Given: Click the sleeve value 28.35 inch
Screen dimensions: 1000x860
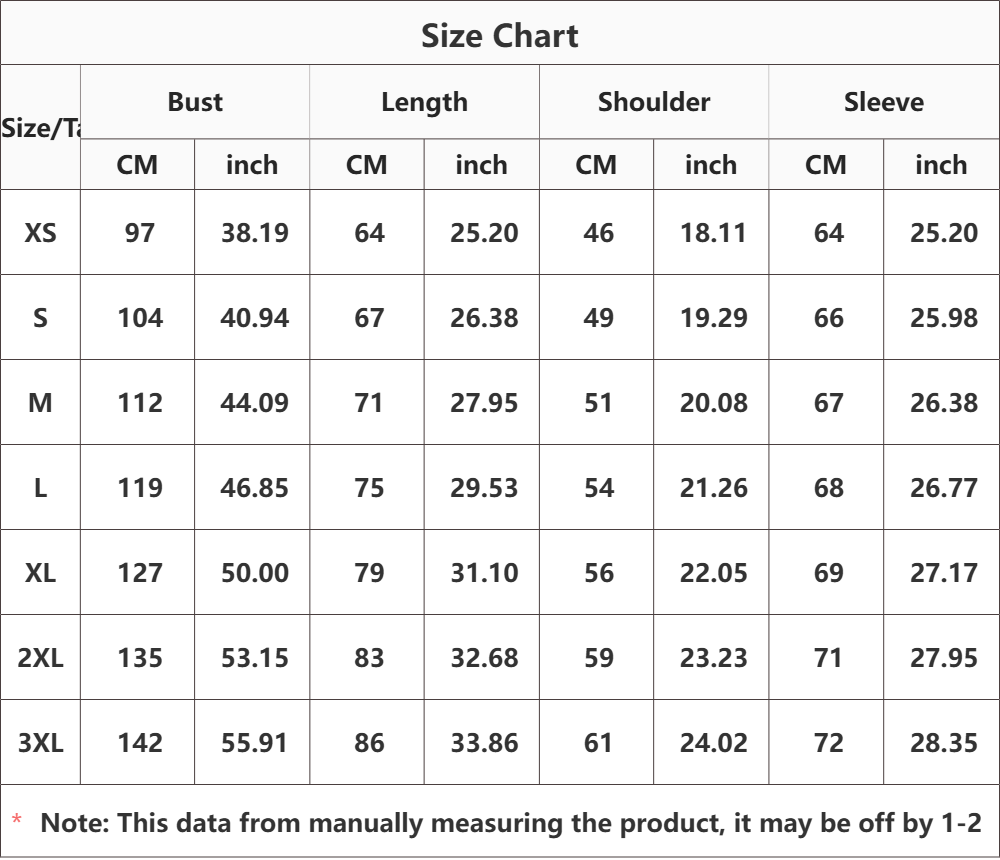Looking at the screenshot, I should [943, 743].
